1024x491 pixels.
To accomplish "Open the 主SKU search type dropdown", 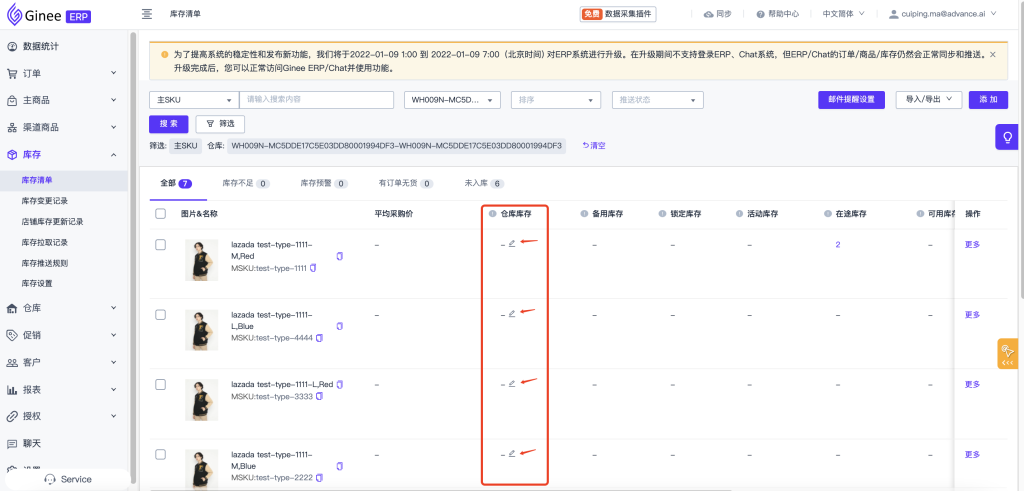I will (193, 100).
